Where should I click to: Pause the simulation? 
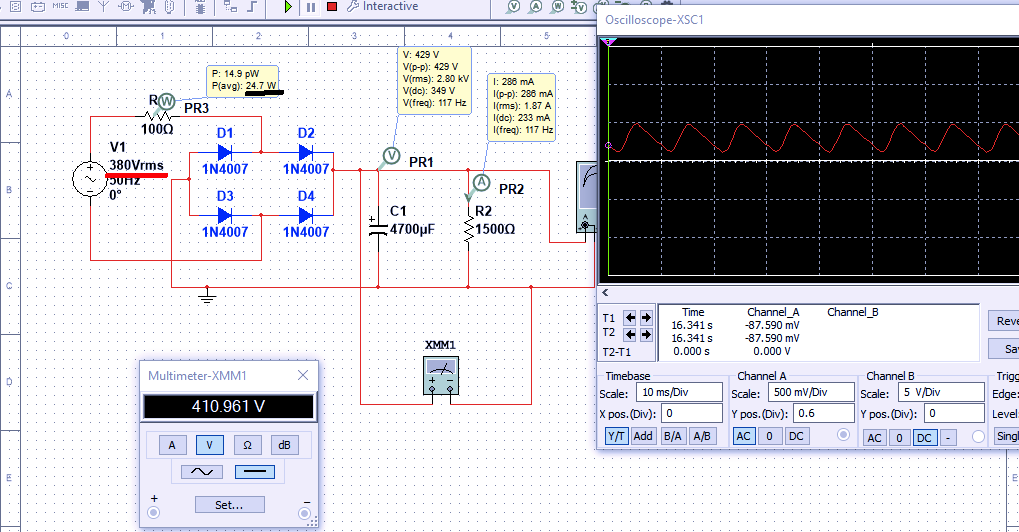[310, 7]
